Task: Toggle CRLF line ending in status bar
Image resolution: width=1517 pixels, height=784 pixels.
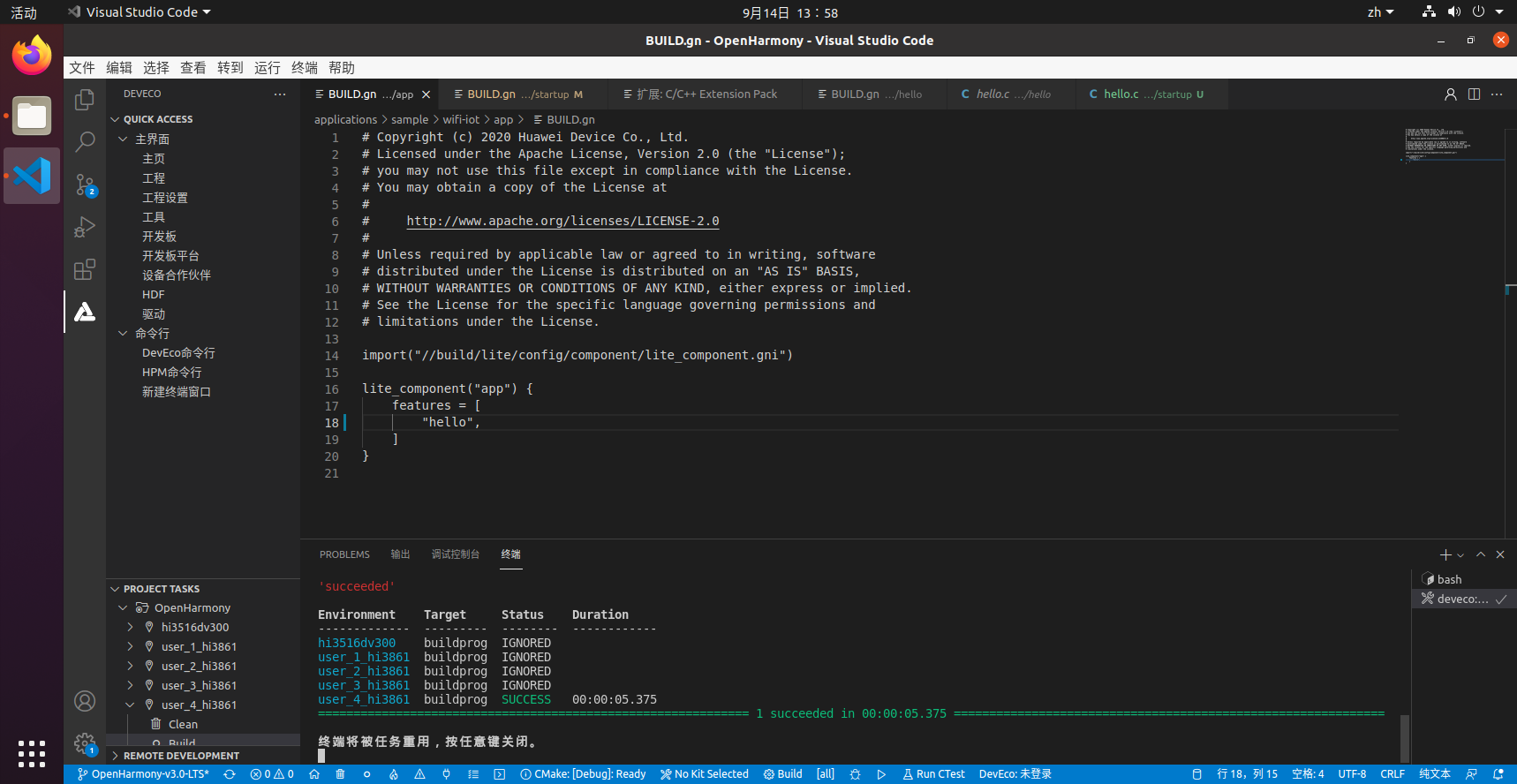Action: pyautogui.click(x=1392, y=774)
